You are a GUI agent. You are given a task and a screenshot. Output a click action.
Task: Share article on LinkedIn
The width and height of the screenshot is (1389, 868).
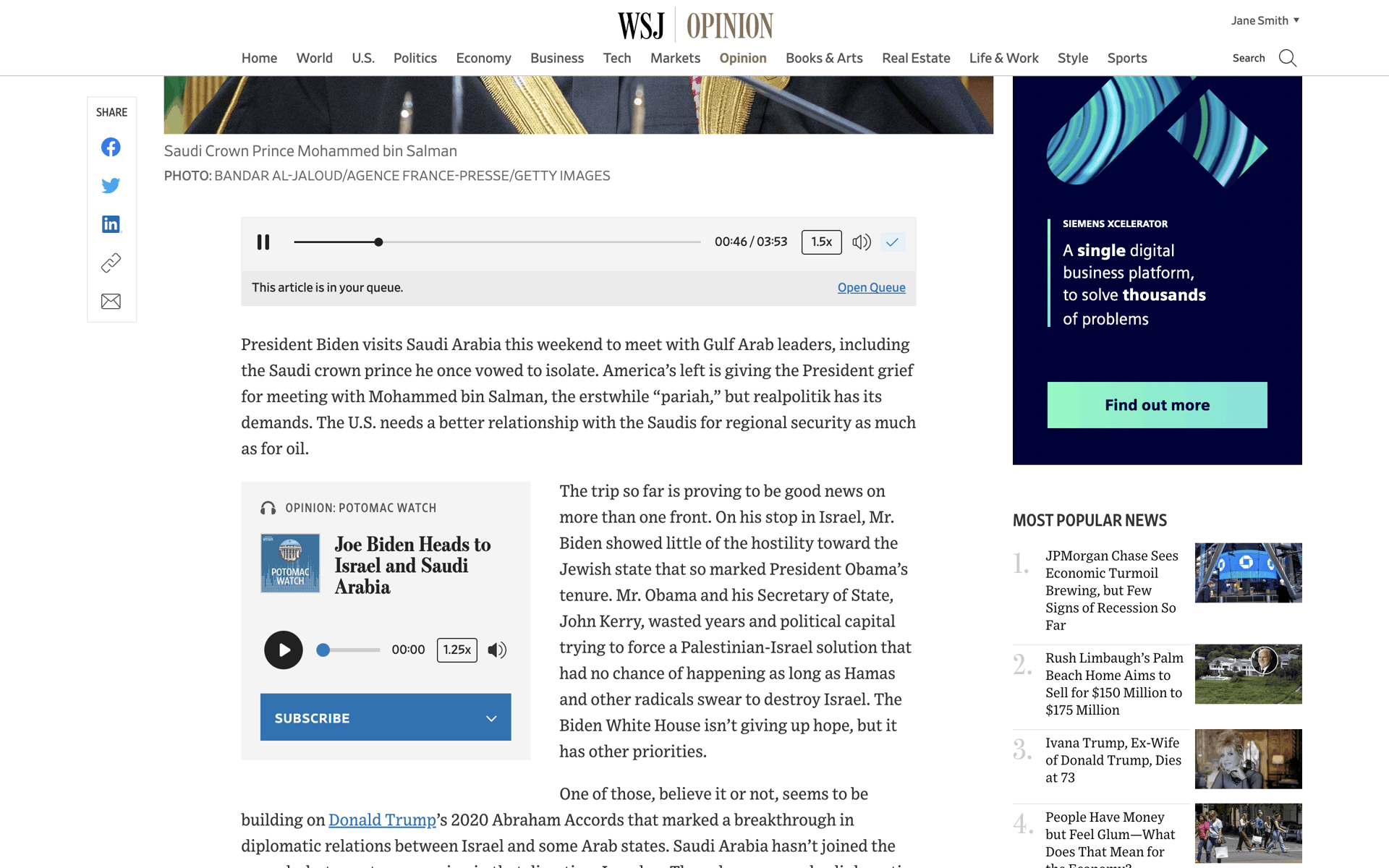tap(111, 224)
